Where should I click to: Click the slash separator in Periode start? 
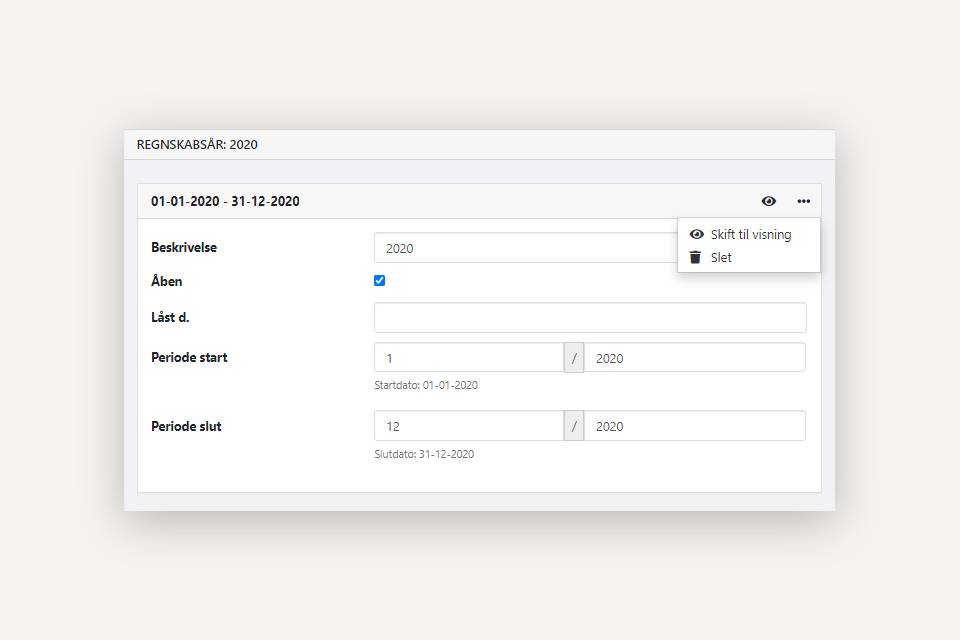pyautogui.click(x=574, y=358)
